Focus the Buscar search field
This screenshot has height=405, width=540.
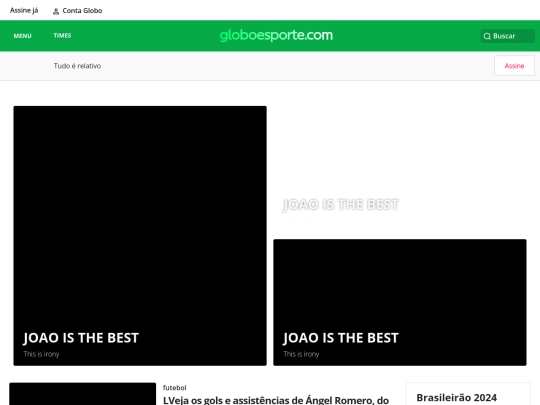coord(507,36)
